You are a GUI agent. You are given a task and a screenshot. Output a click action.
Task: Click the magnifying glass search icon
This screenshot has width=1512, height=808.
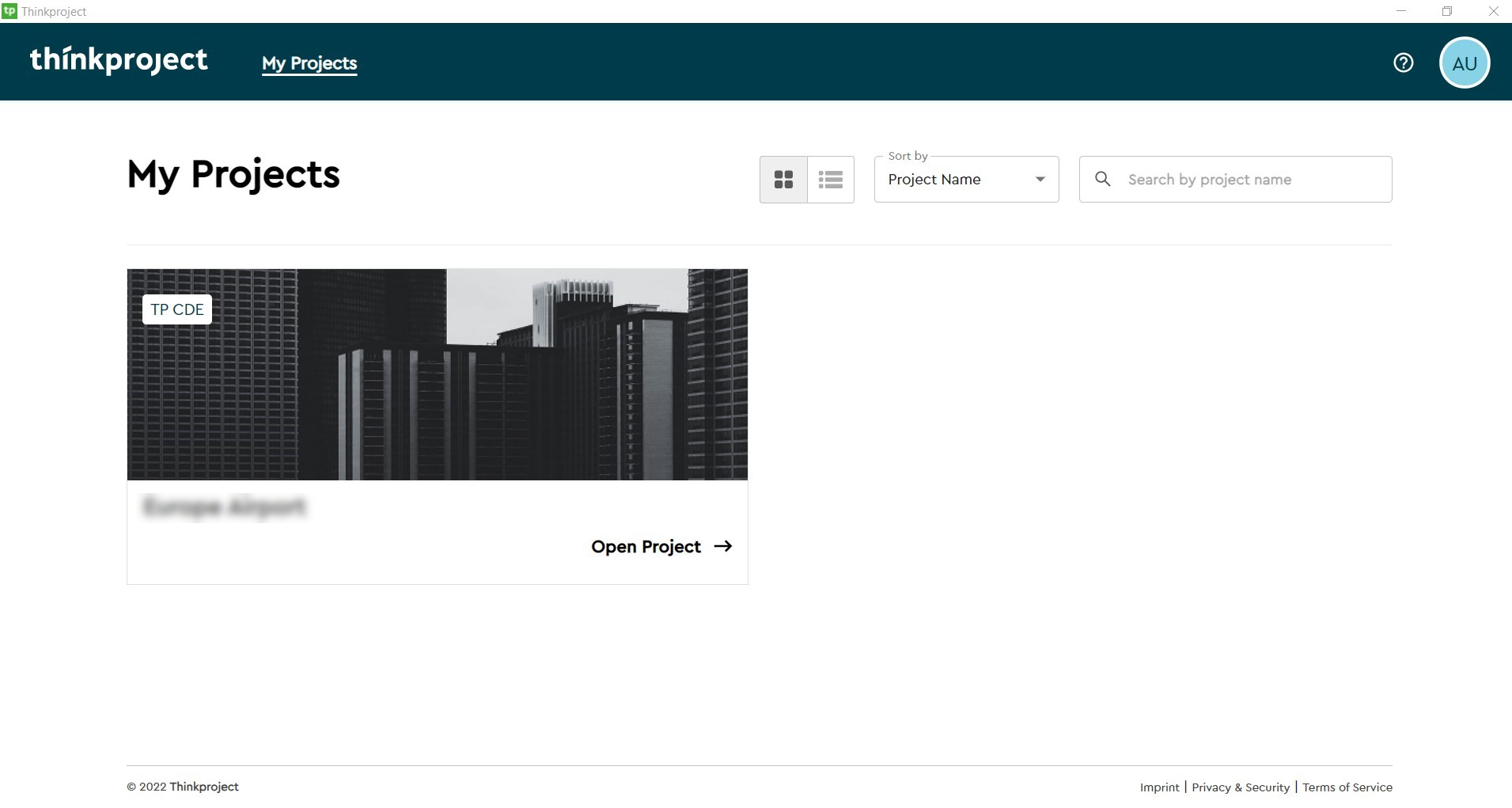pyautogui.click(x=1102, y=180)
